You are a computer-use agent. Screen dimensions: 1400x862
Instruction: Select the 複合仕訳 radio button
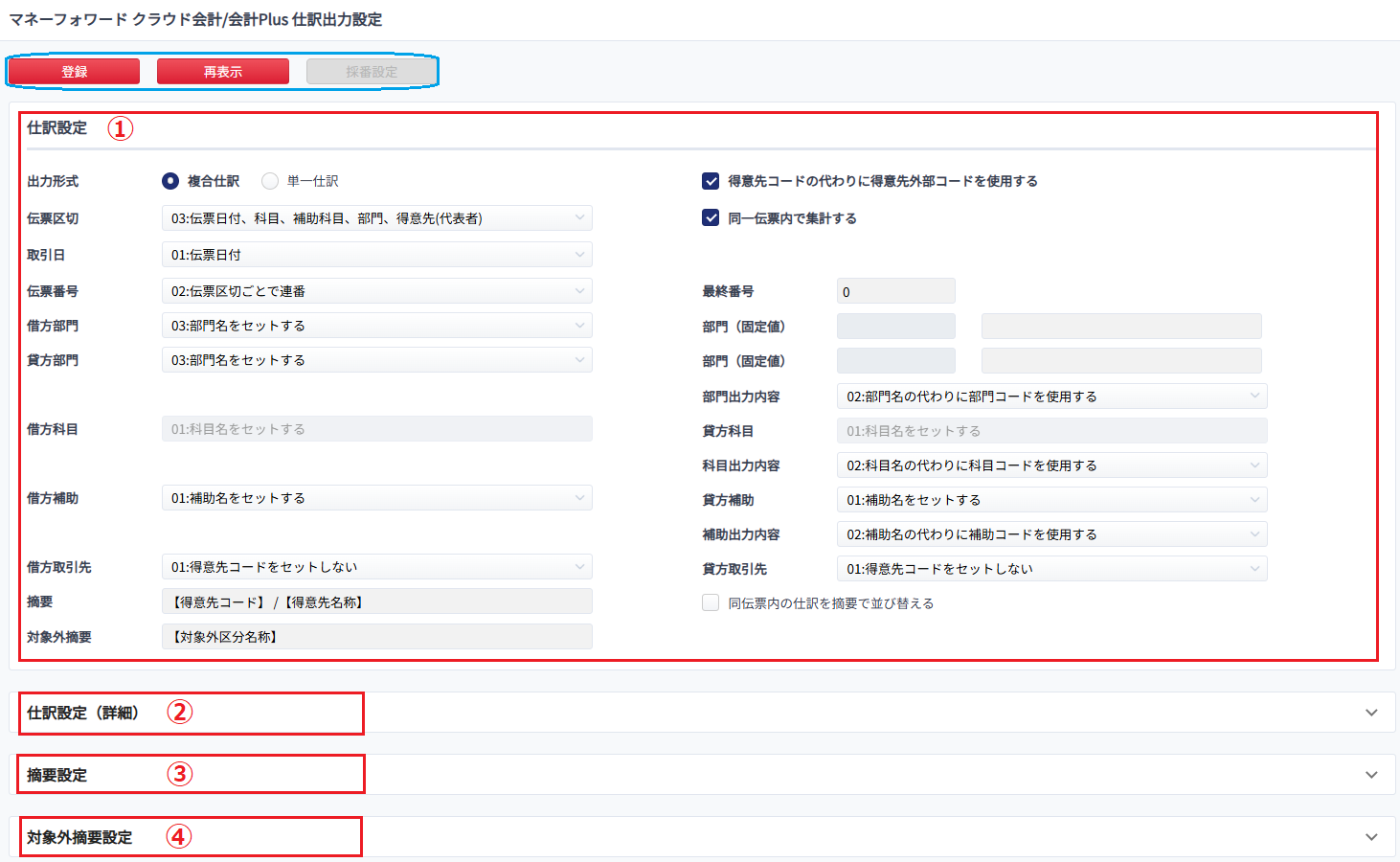pos(170,181)
